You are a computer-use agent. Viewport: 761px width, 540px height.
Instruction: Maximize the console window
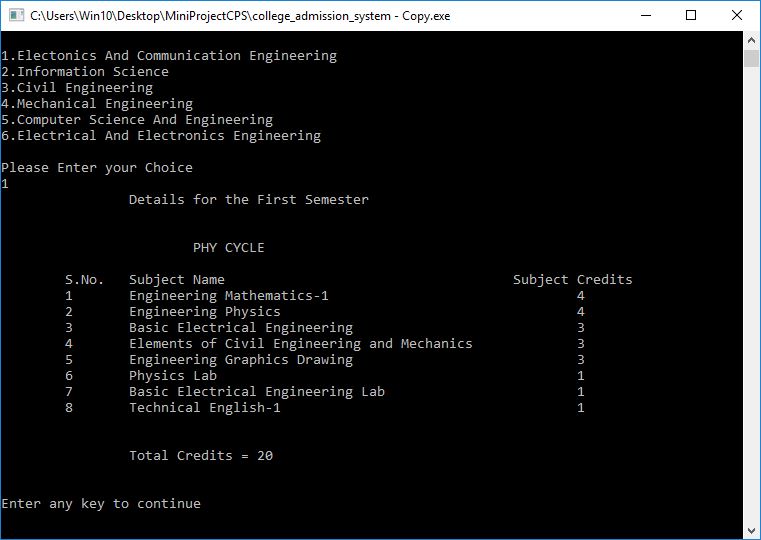[690, 16]
